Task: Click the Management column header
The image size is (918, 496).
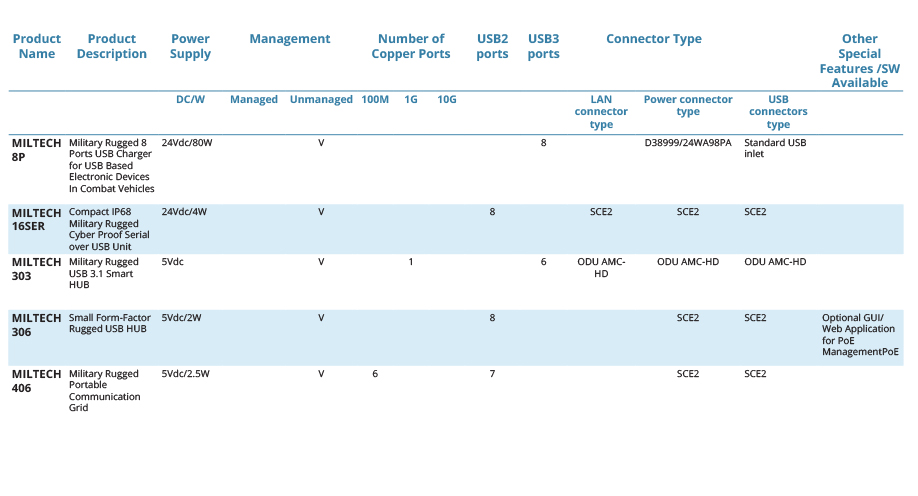Action: pyautogui.click(x=290, y=39)
